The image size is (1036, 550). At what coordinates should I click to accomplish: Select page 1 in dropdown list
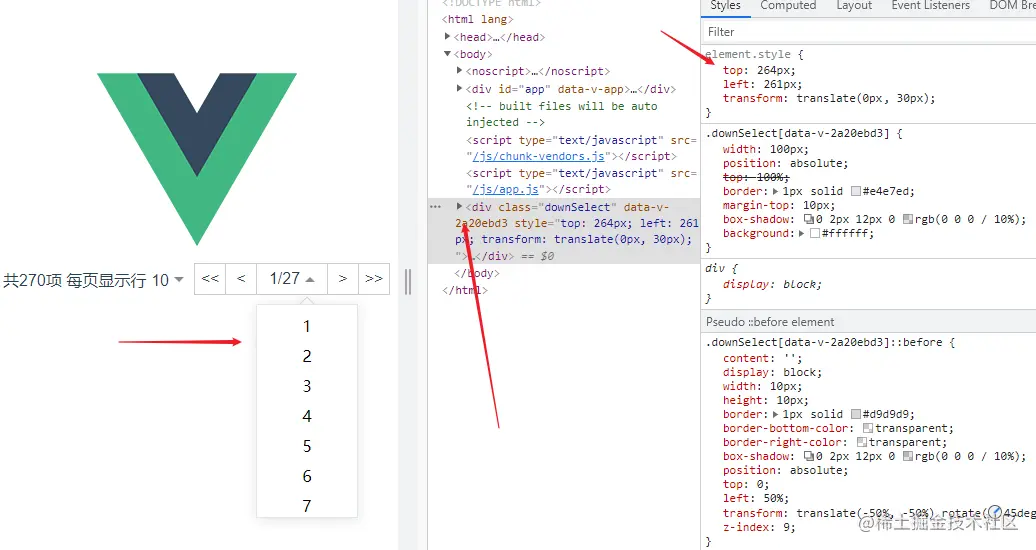point(307,327)
